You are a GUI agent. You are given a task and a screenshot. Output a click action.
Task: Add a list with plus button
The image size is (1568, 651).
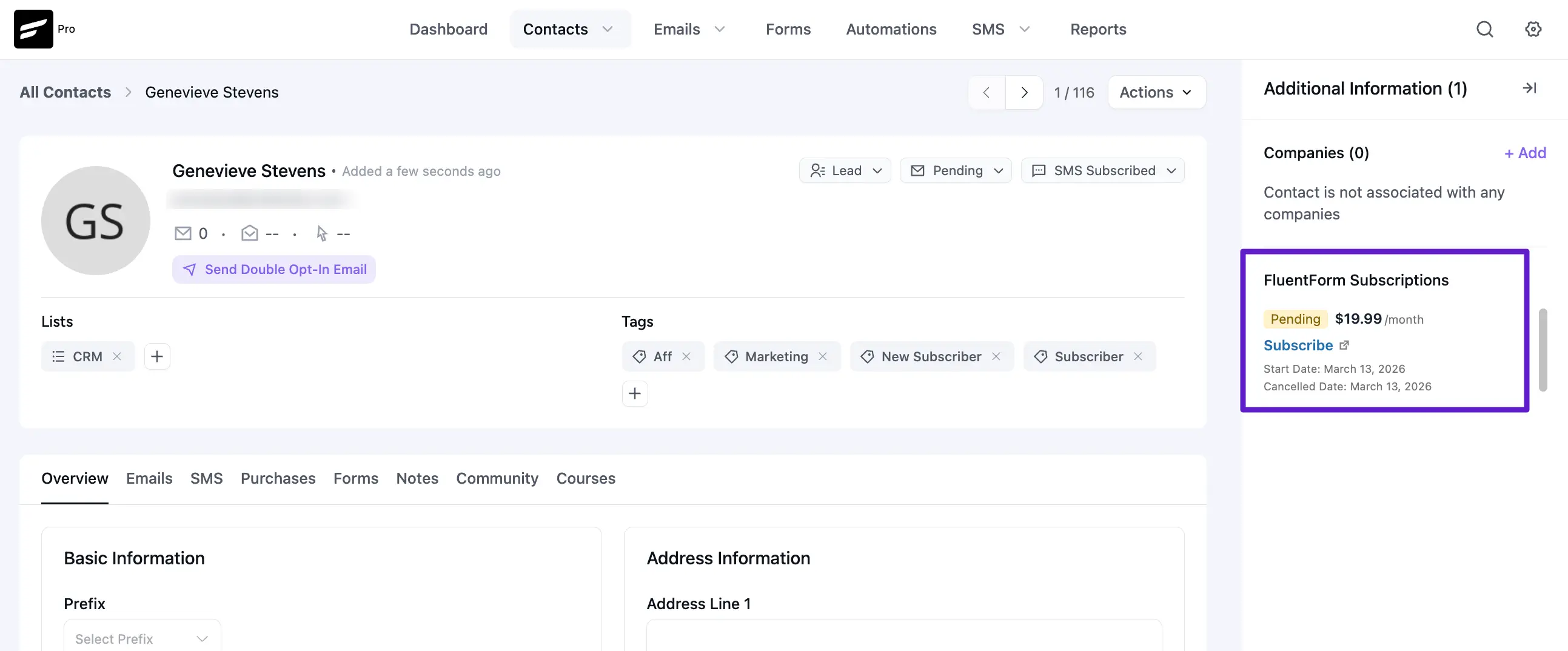(x=157, y=356)
